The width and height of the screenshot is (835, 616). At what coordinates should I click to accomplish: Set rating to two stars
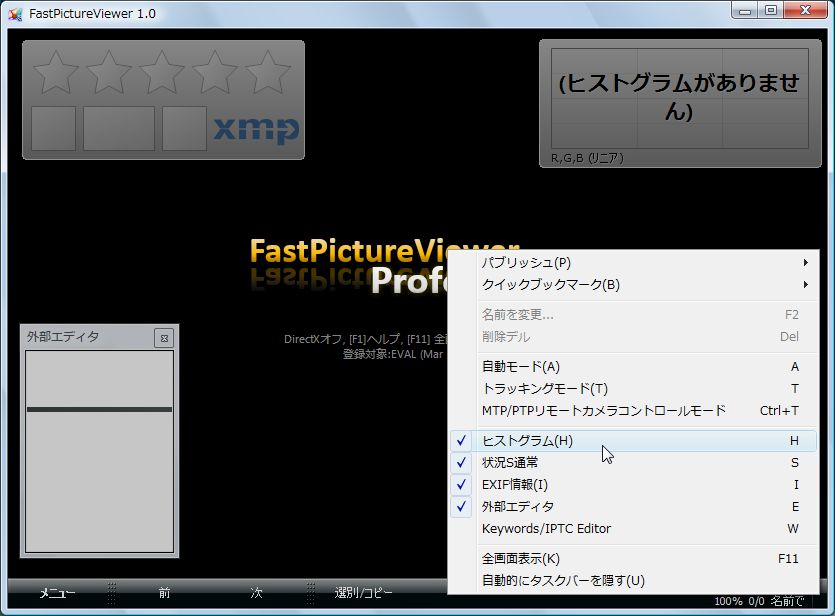click(109, 72)
